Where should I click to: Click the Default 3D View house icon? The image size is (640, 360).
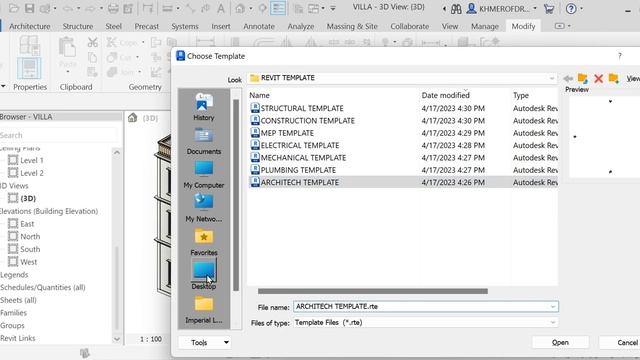240,8
